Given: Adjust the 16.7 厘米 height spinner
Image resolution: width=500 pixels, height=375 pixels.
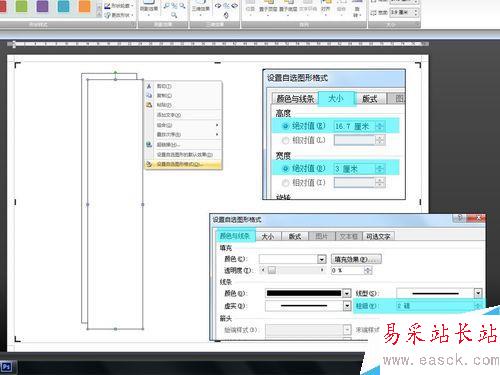Looking at the screenshot, I should pyautogui.click(x=380, y=126).
